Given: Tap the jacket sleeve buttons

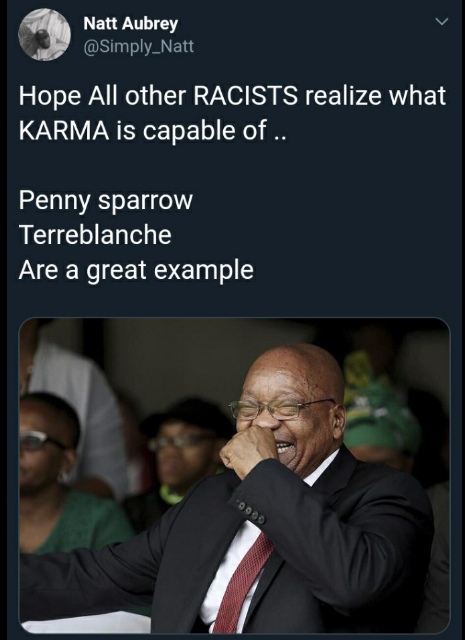Looking at the screenshot, I should [x=251, y=513].
